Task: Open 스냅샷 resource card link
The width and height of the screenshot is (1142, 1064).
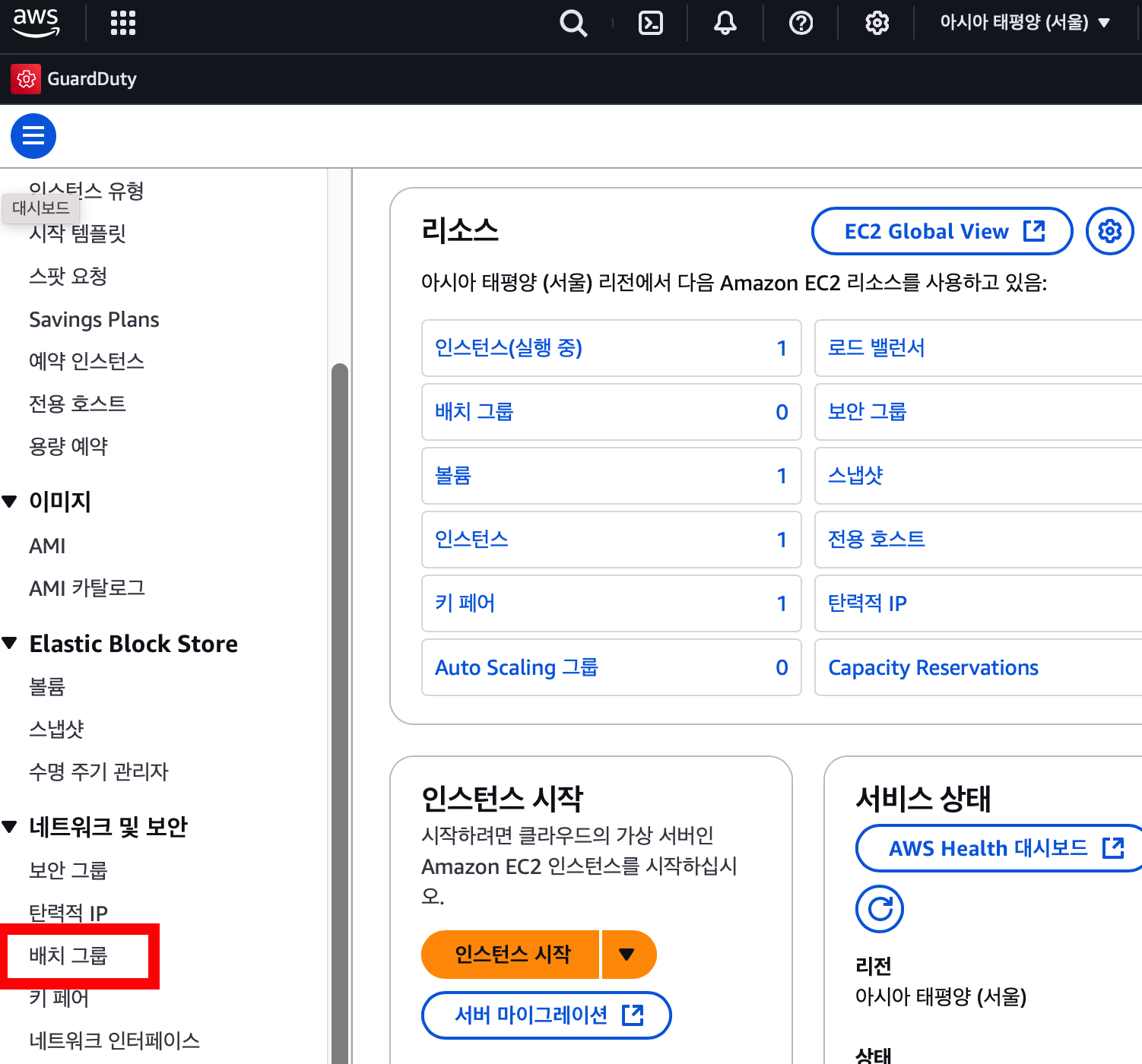Action: point(855,476)
